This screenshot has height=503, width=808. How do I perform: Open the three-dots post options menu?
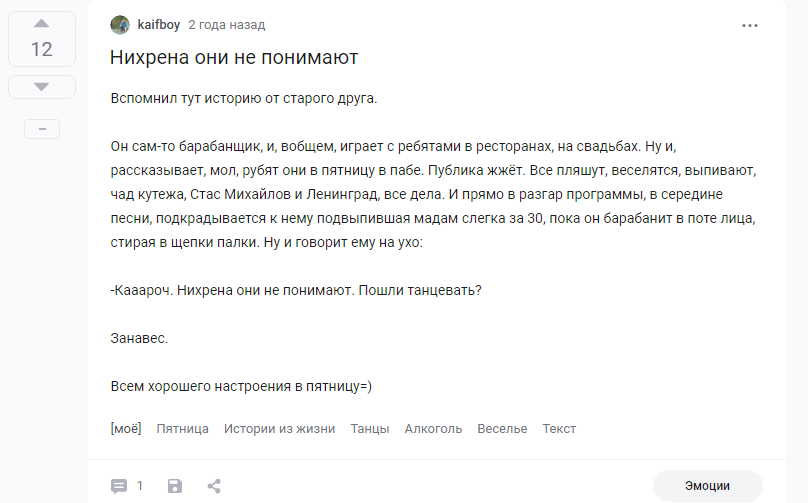tap(750, 25)
